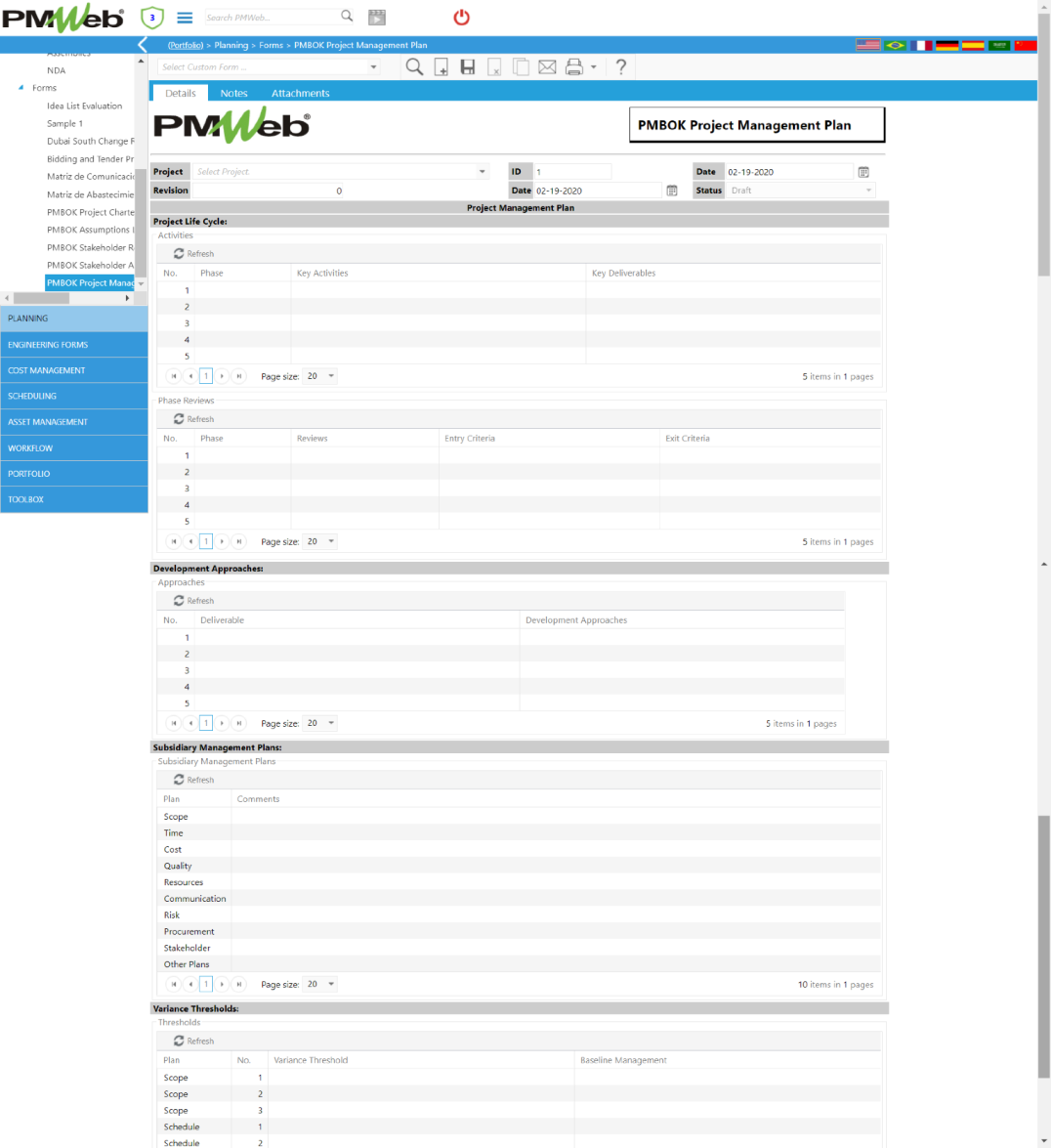Select the PMBOK Project Charter form
This screenshot has height=1148, width=1052.
coord(90,212)
